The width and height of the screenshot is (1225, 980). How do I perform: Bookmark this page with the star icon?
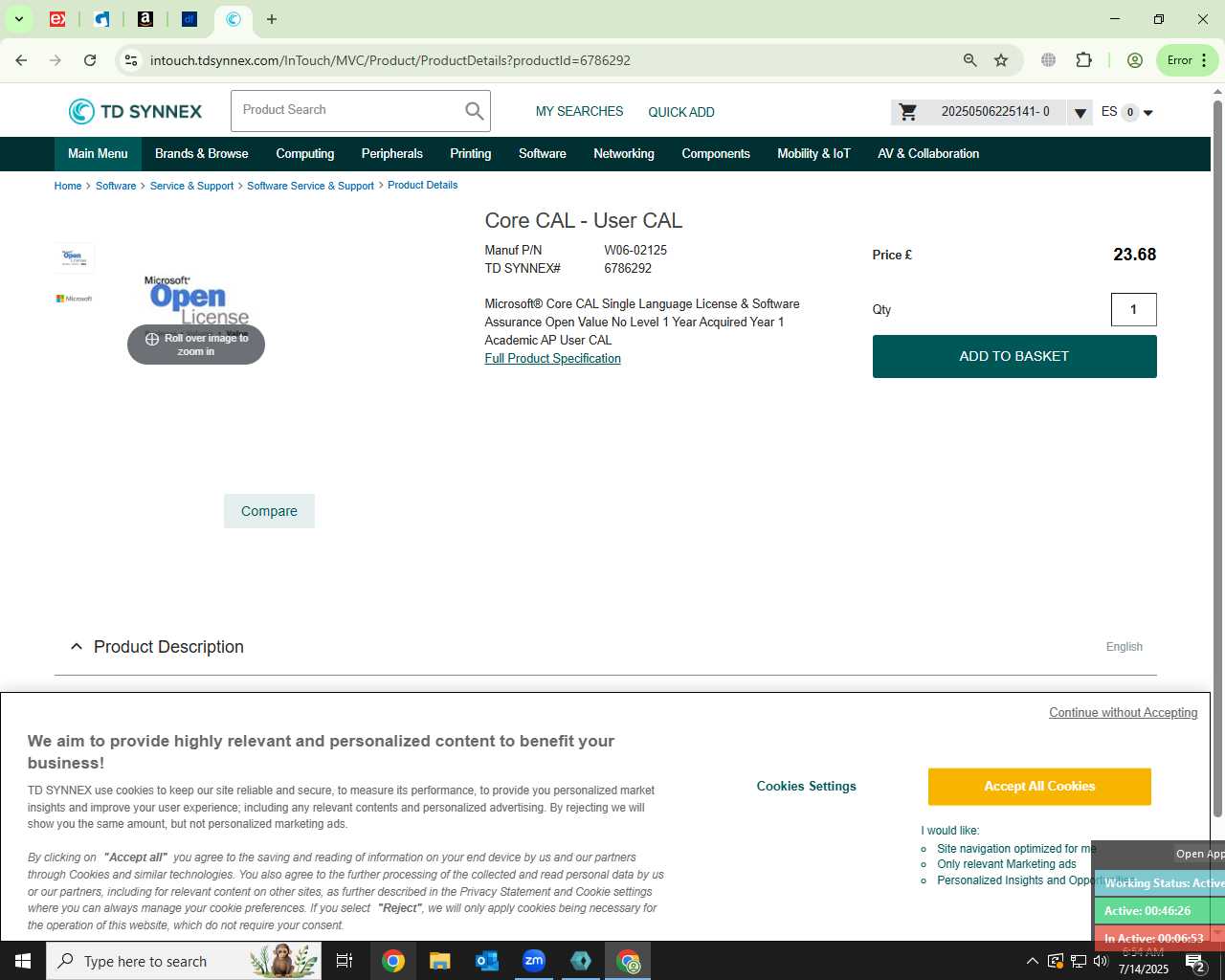[1001, 60]
